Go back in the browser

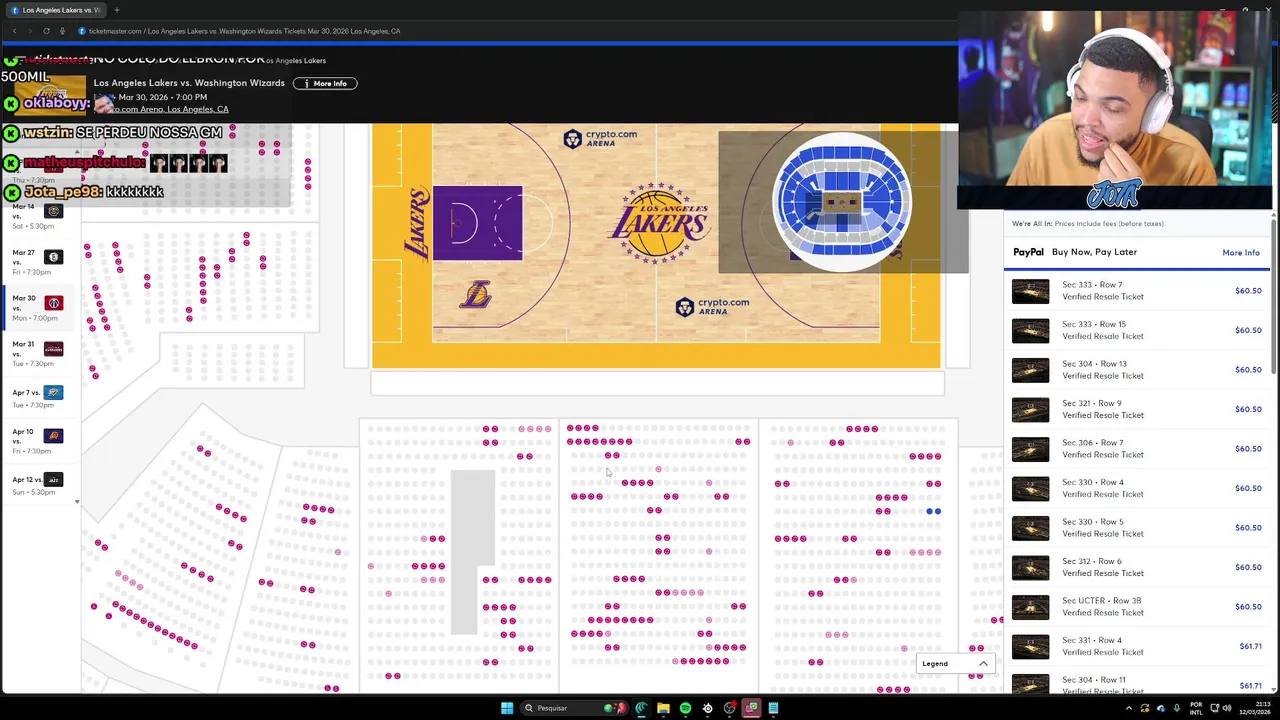pos(14,31)
